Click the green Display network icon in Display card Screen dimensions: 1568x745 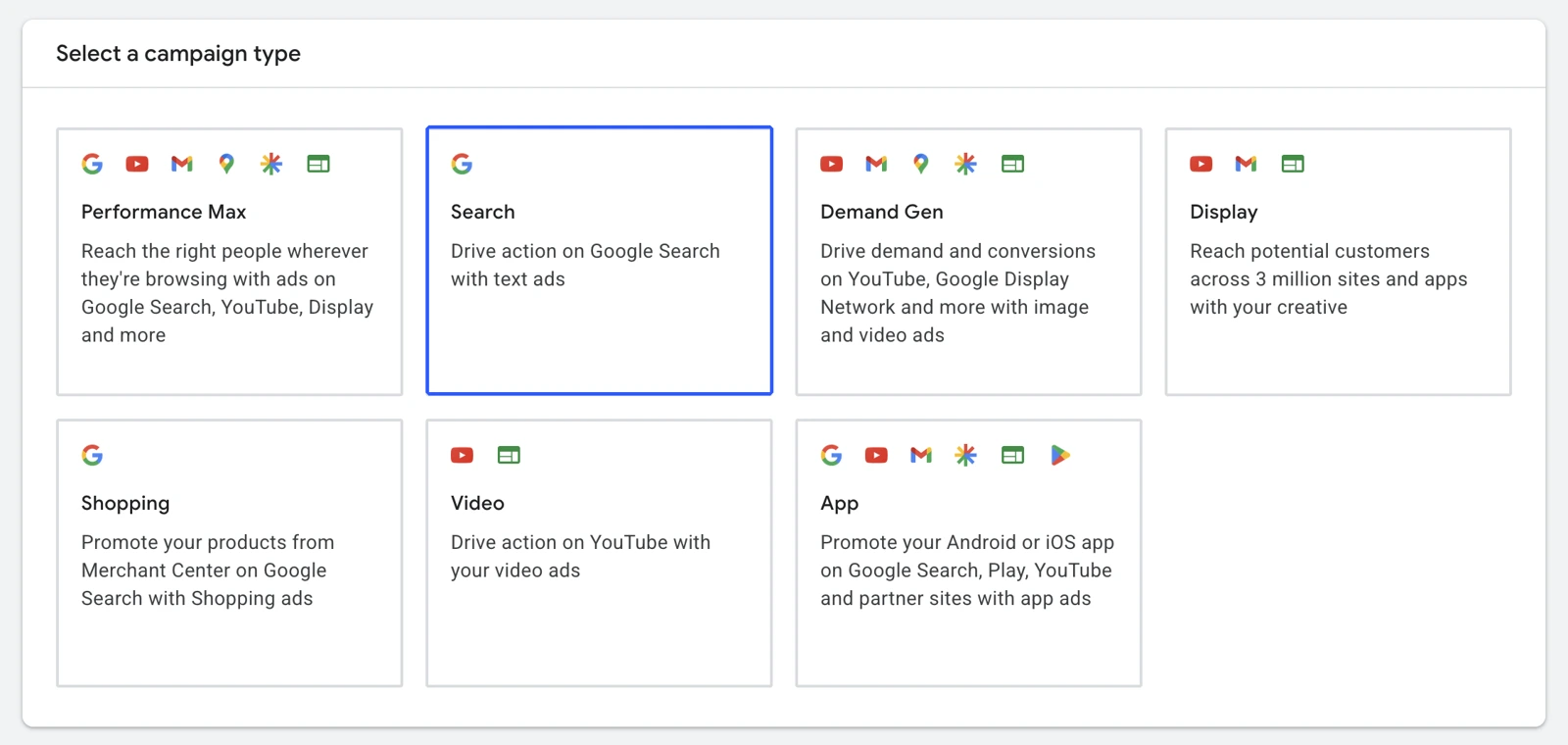[x=1293, y=164]
